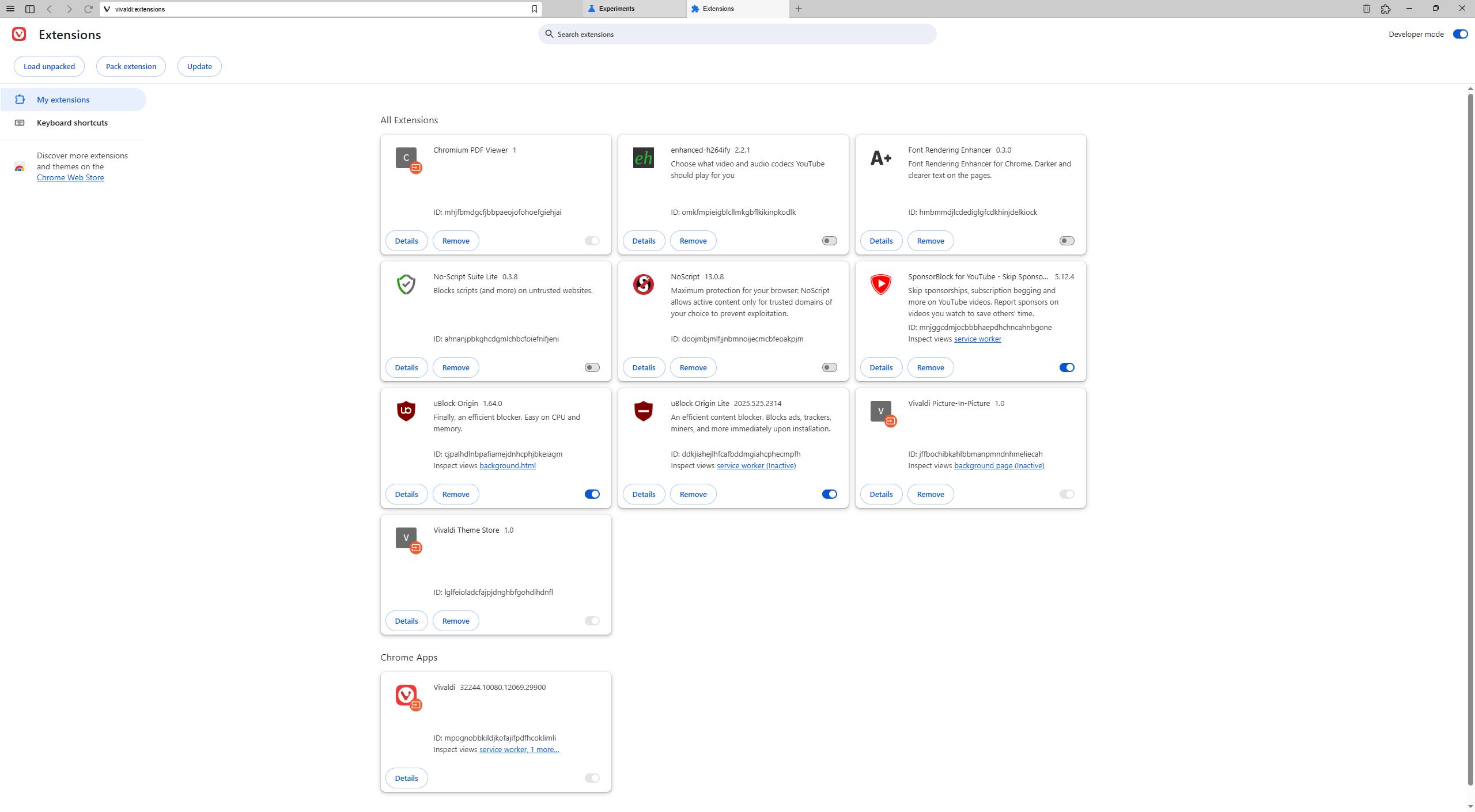Remove the Chromium PDF Viewer extension

456,241
